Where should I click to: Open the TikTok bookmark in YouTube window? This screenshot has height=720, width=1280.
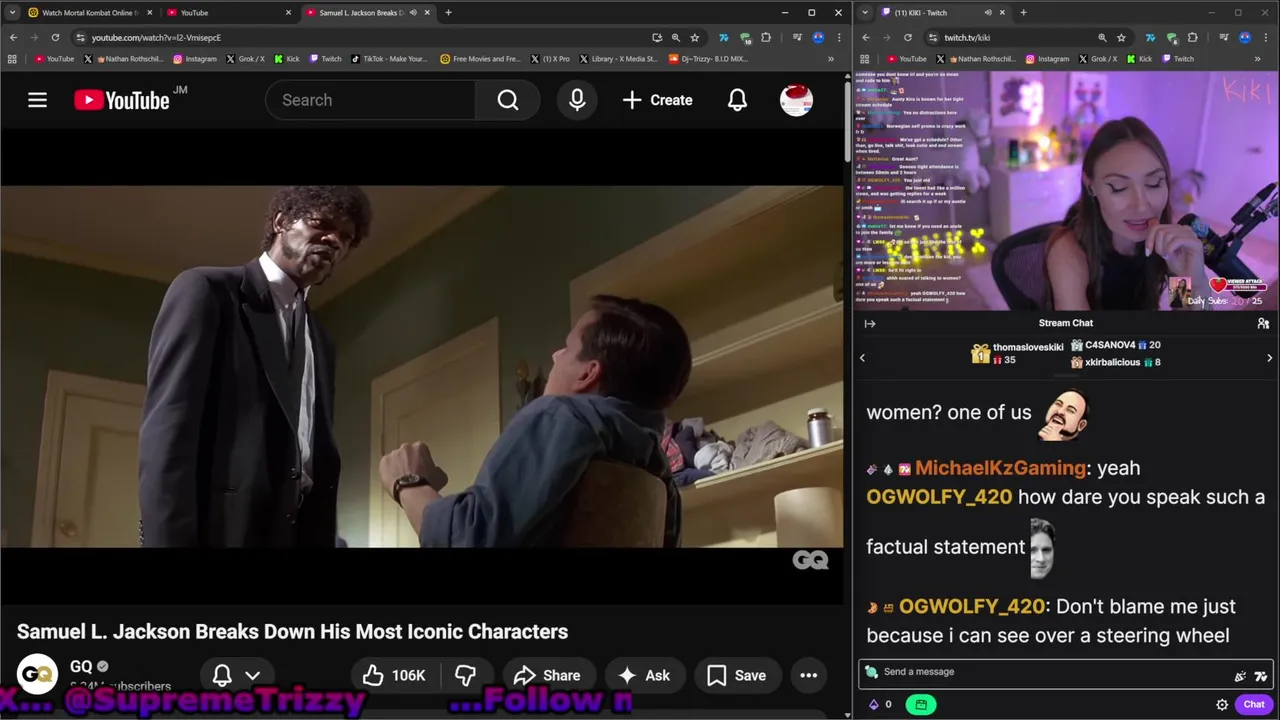coord(388,59)
